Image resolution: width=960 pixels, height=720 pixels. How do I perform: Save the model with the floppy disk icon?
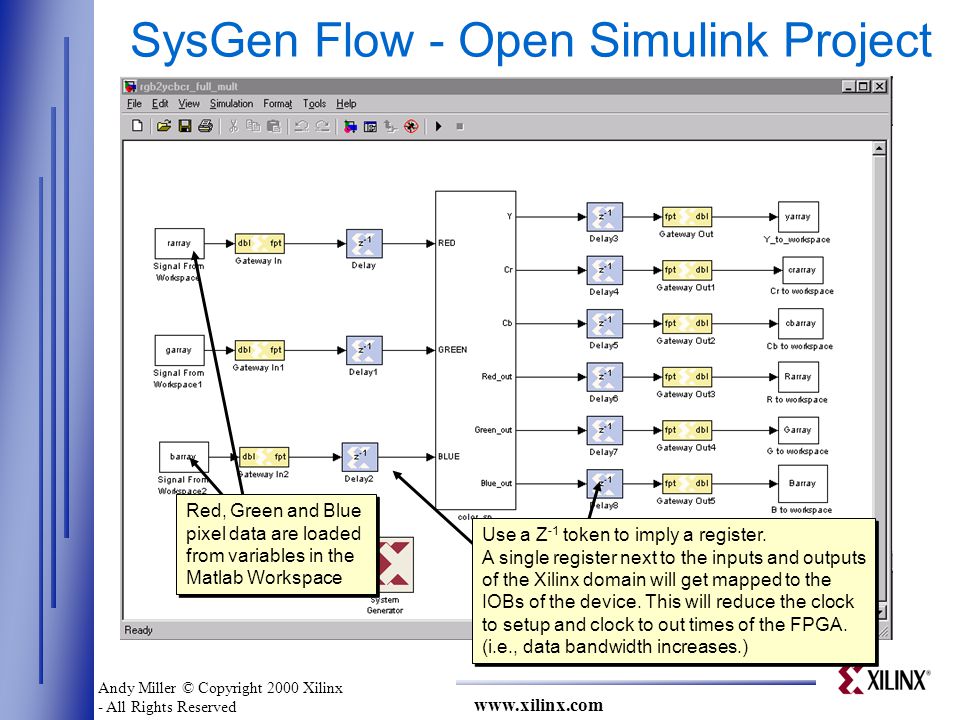click(x=184, y=126)
